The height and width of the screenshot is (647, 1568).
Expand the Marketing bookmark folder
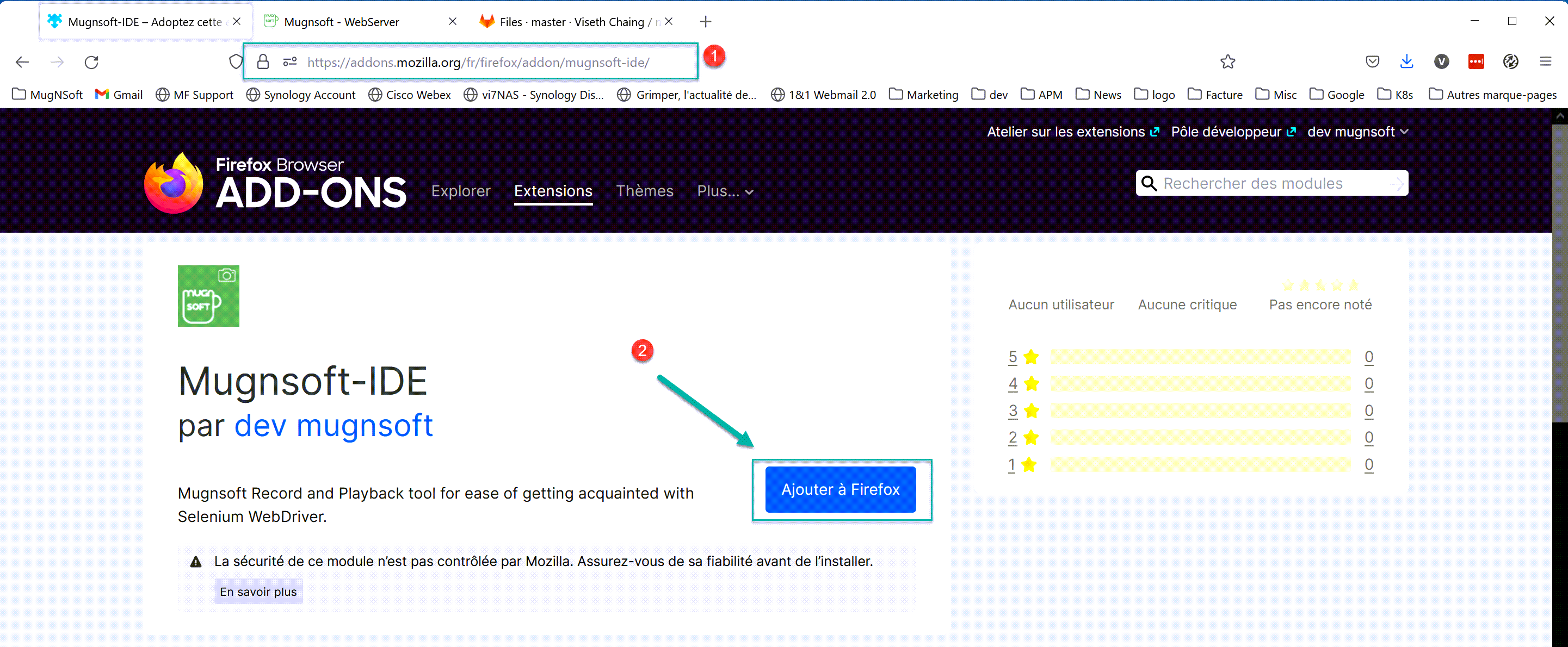coord(923,95)
